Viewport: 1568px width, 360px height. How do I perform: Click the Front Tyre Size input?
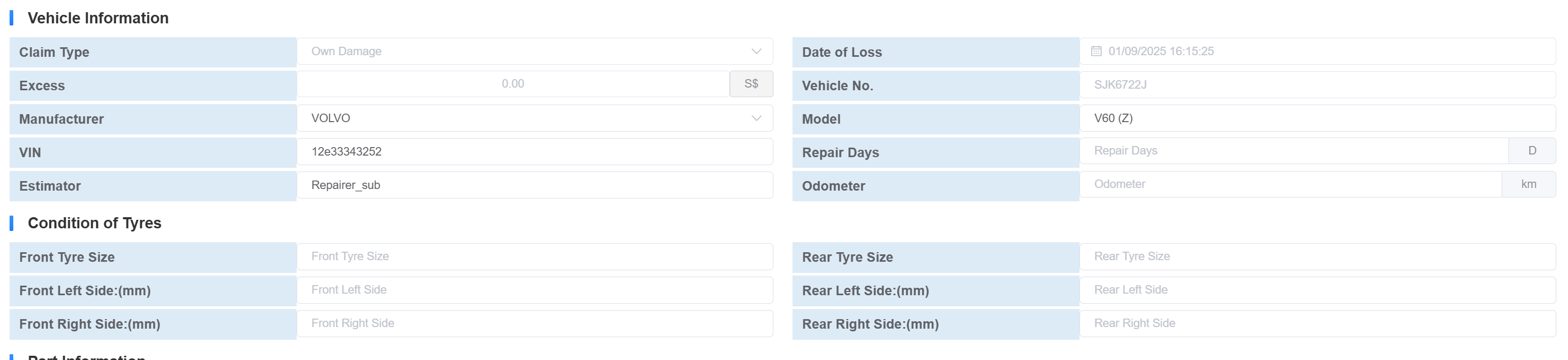pos(534,256)
